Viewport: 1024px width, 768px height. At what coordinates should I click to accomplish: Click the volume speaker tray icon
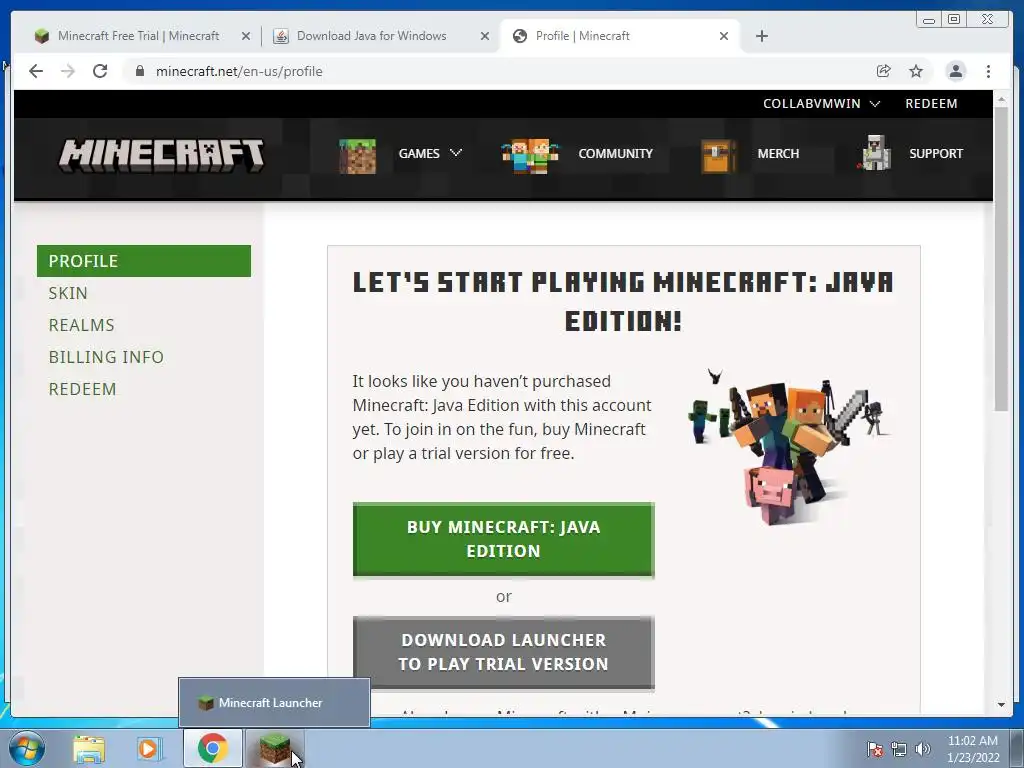pyautogui.click(x=923, y=749)
